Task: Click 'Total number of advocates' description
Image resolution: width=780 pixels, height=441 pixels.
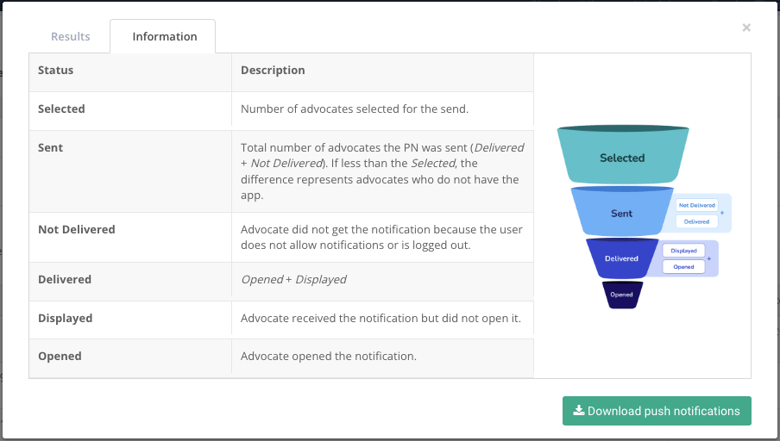Action: click(x=382, y=171)
